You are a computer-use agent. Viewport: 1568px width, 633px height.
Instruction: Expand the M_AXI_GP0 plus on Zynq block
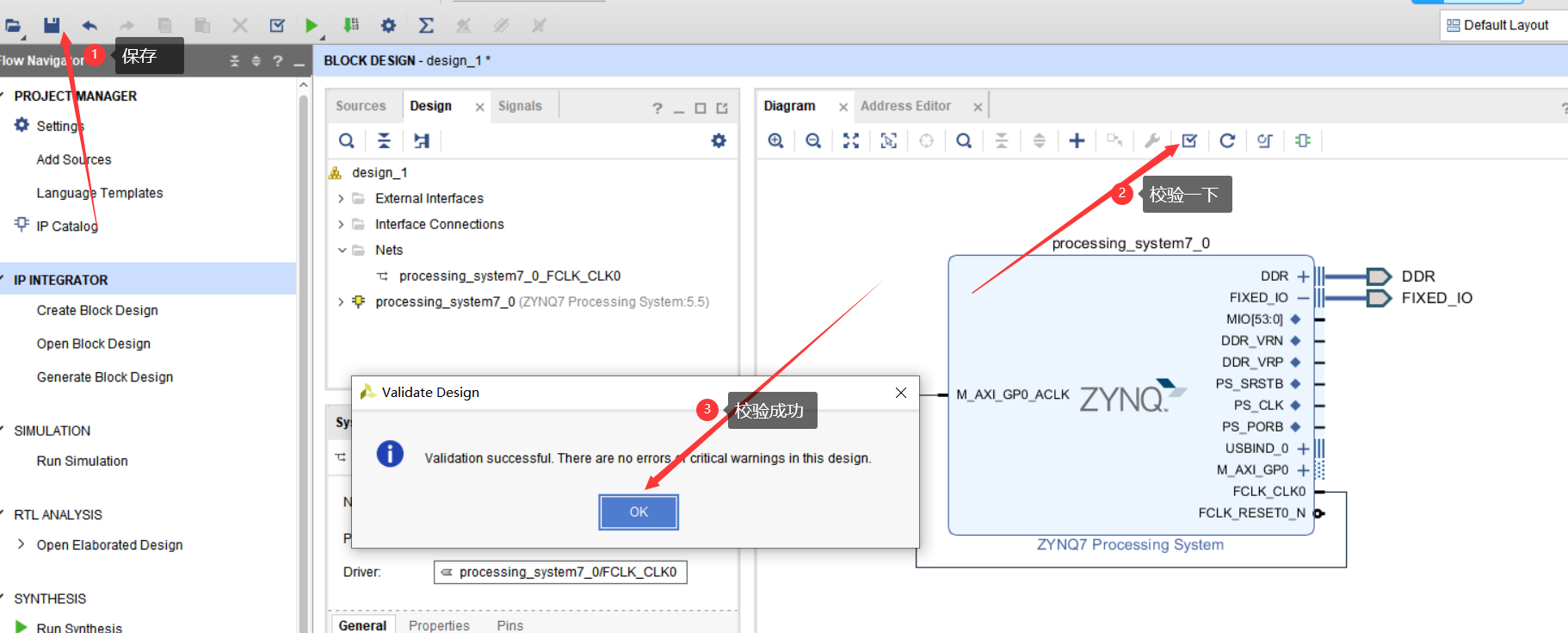(1303, 470)
